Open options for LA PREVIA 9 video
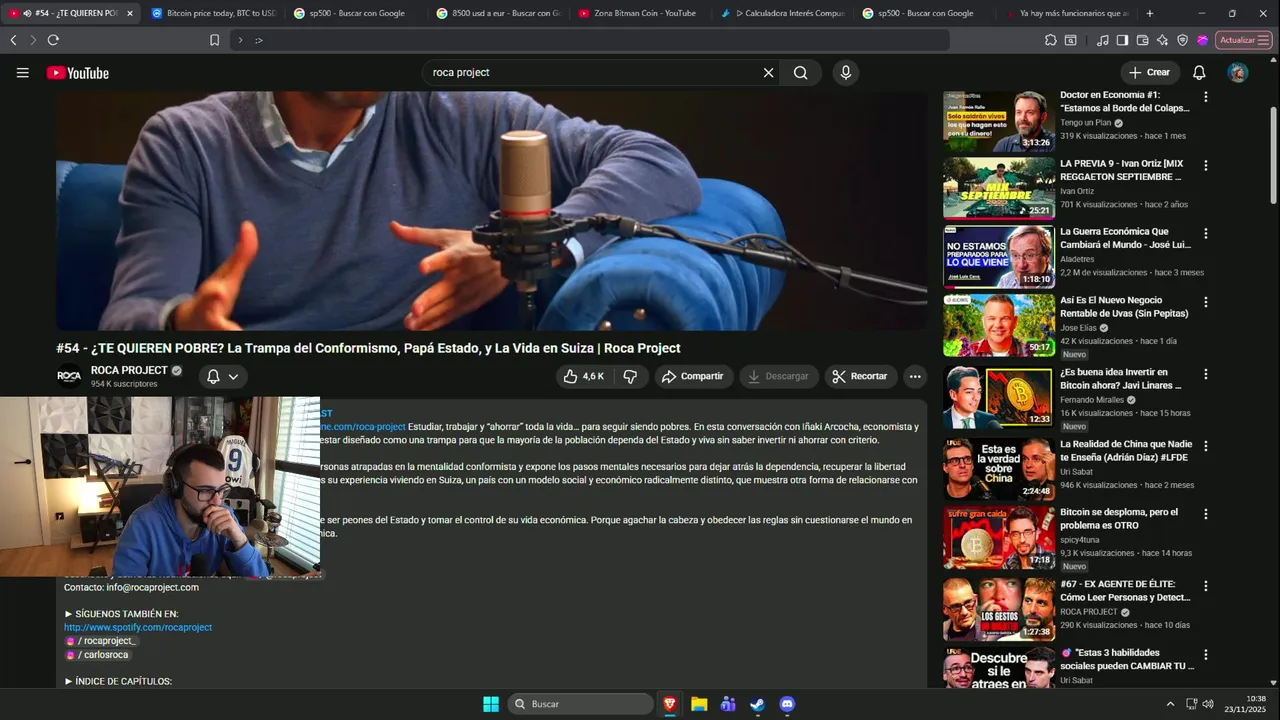This screenshot has height=720, width=1280. (1205, 165)
